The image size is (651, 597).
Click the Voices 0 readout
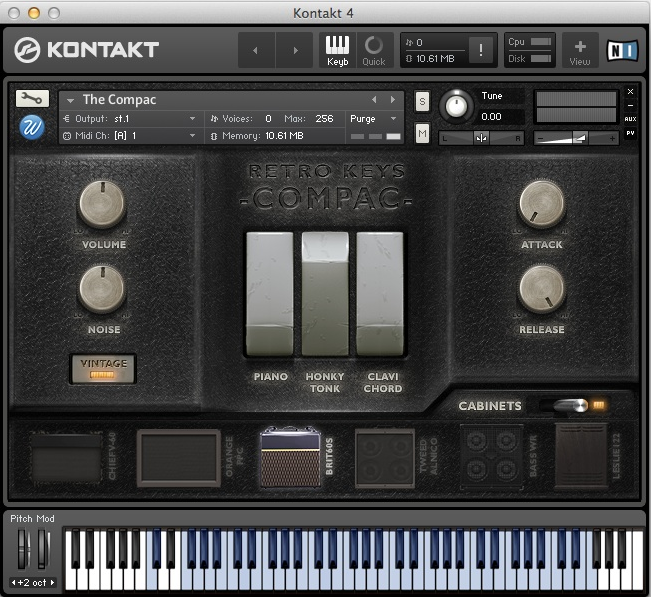coord(241,119)
